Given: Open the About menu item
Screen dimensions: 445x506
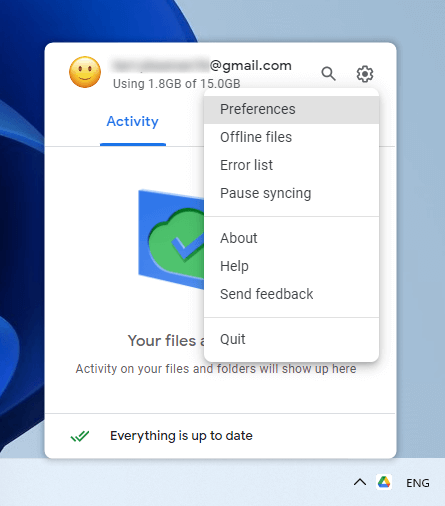Looking at the screenshot, I should 291,238.
